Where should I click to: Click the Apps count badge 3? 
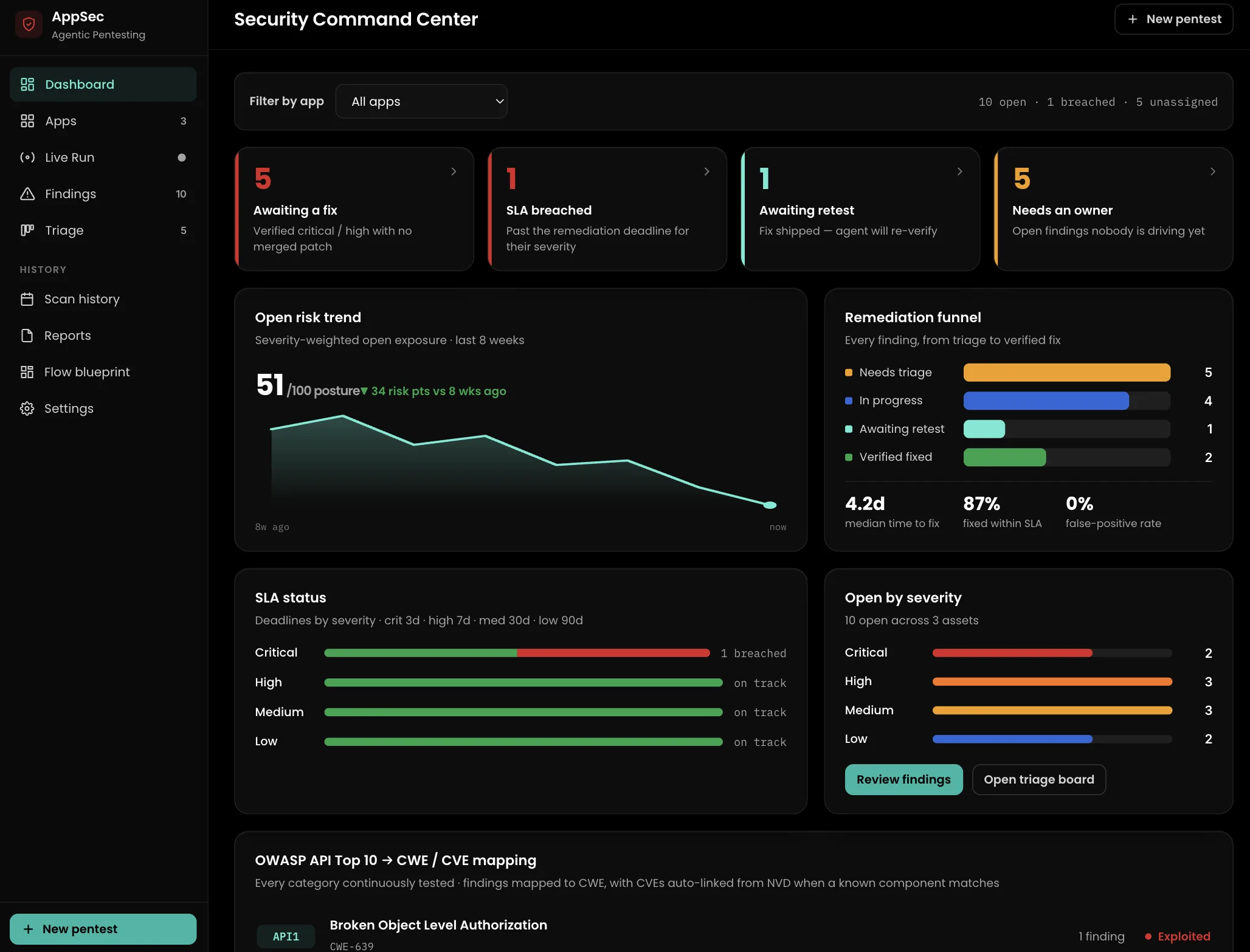pos(183,121)
